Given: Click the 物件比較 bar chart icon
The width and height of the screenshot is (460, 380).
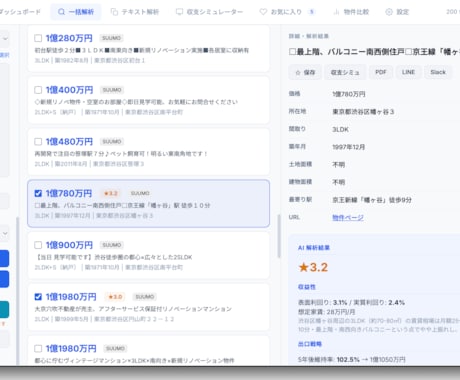Looking at the screenshot, I should (336, 12).
